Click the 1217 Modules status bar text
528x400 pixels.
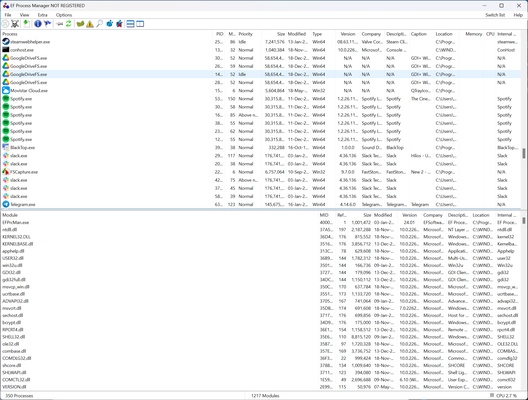(265, 396)
